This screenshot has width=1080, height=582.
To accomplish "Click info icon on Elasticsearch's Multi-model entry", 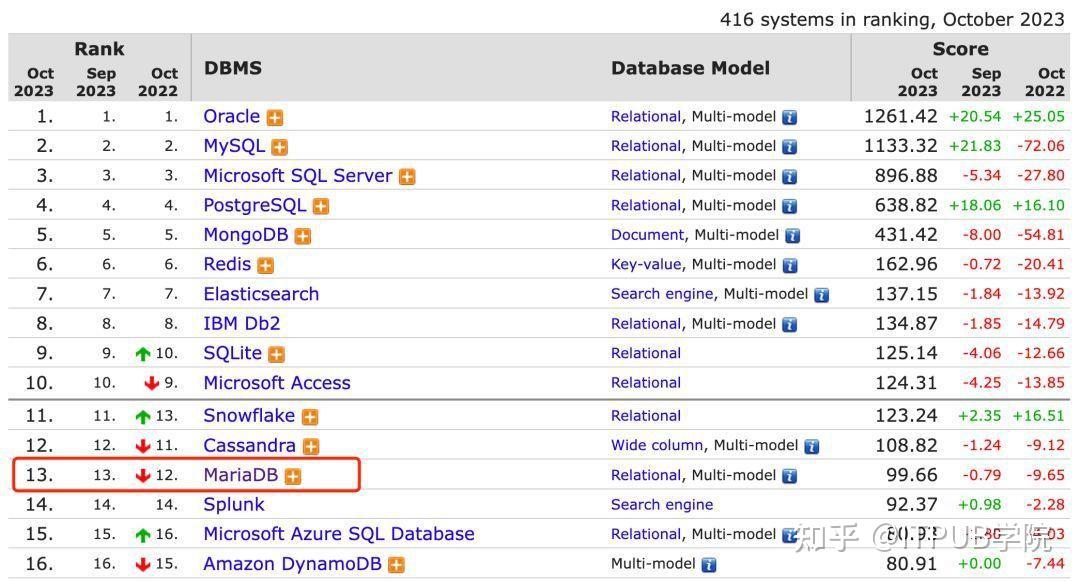I will (822, 295).
